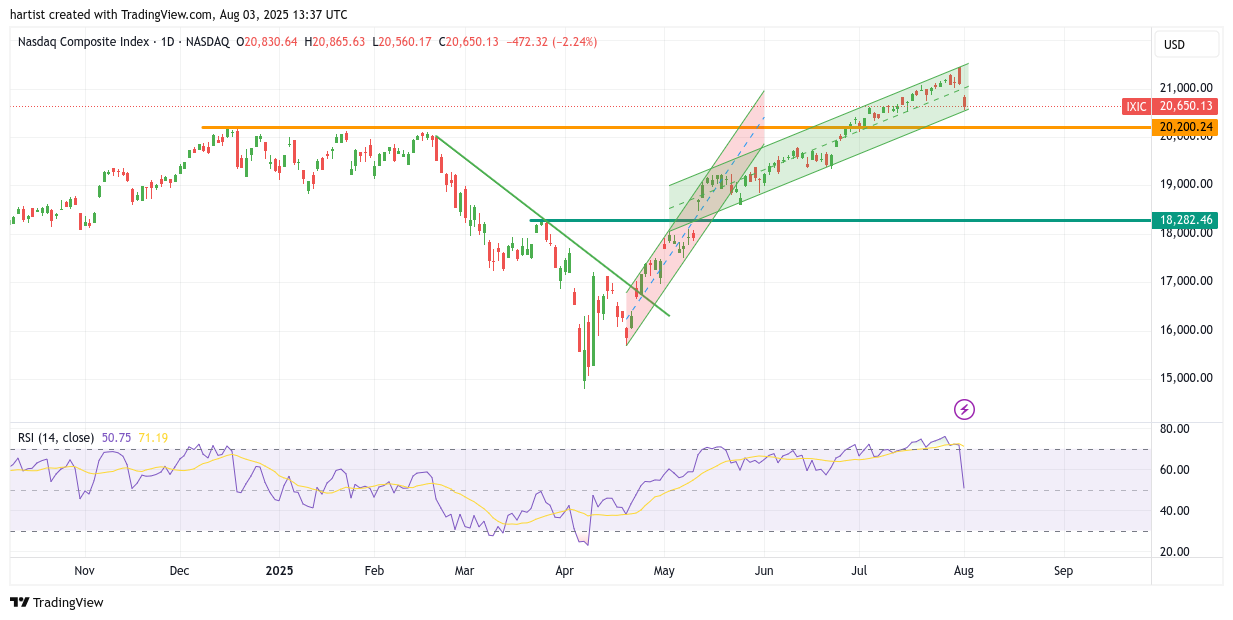Screen dimensions: 1233x620
Task: Click the Mar label on time axis
Action: 464,571
